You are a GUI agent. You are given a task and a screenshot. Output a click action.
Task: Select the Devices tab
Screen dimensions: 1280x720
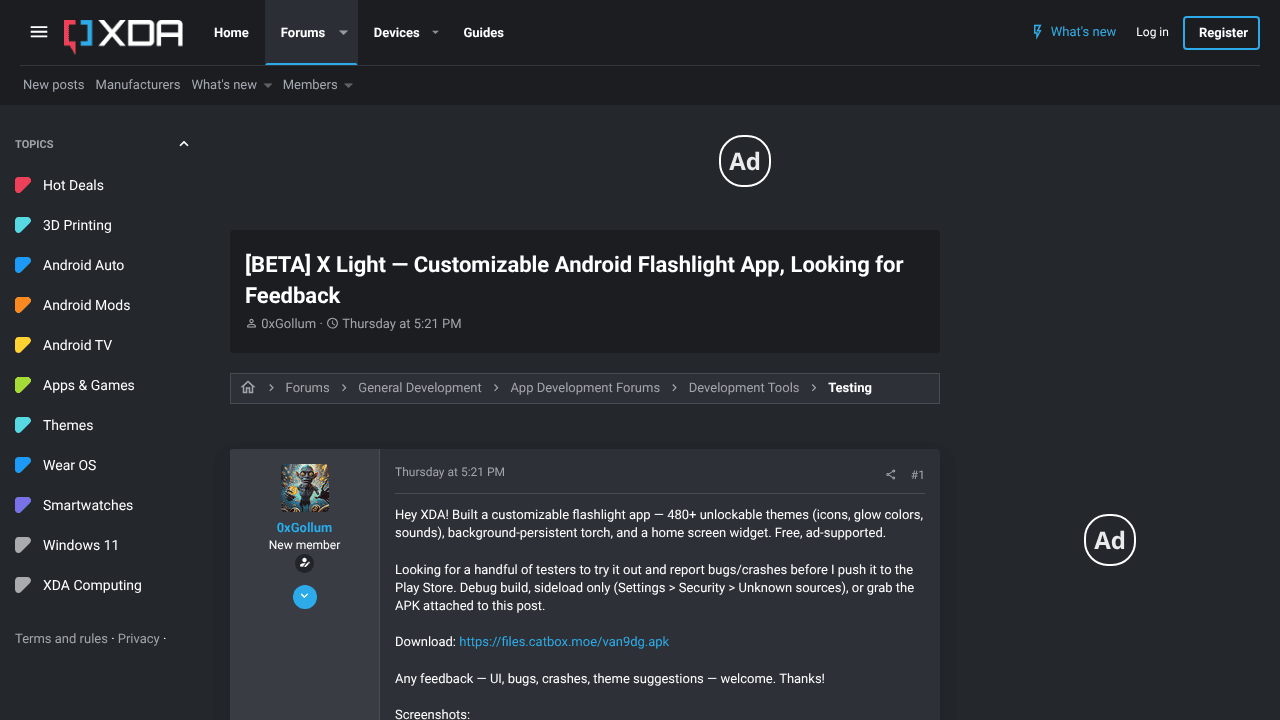[x=396, y=33]
